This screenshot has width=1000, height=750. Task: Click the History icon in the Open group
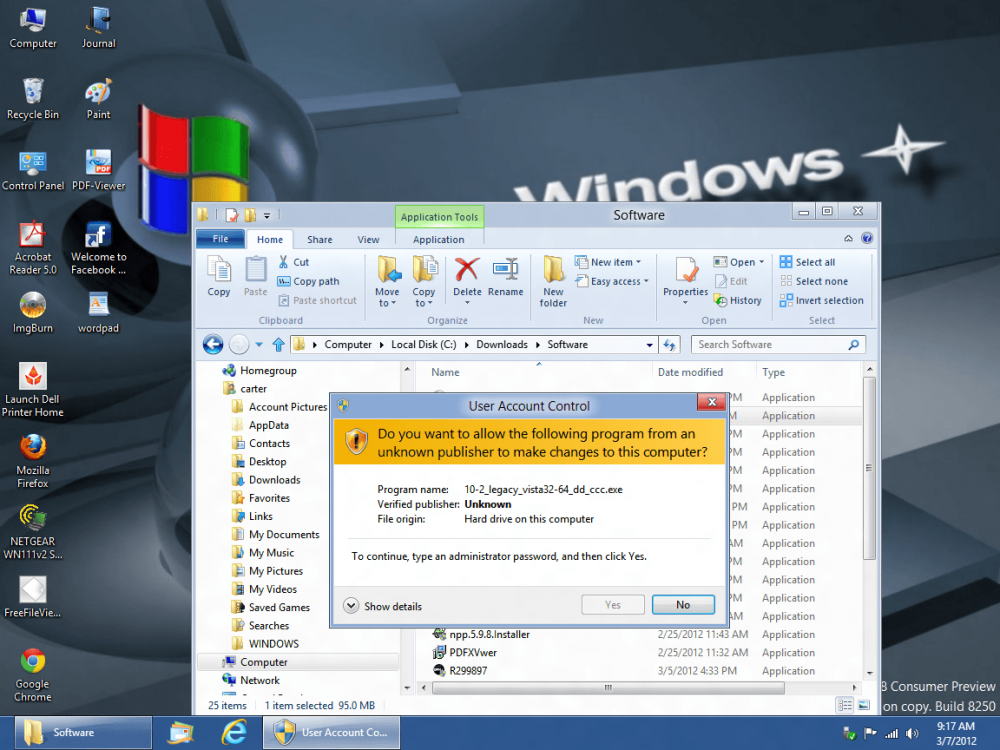tap(739, 300)
